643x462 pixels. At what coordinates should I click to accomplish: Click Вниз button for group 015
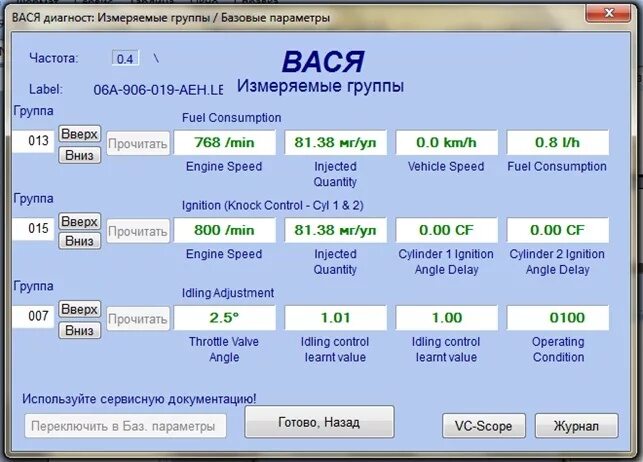(80, 241)
